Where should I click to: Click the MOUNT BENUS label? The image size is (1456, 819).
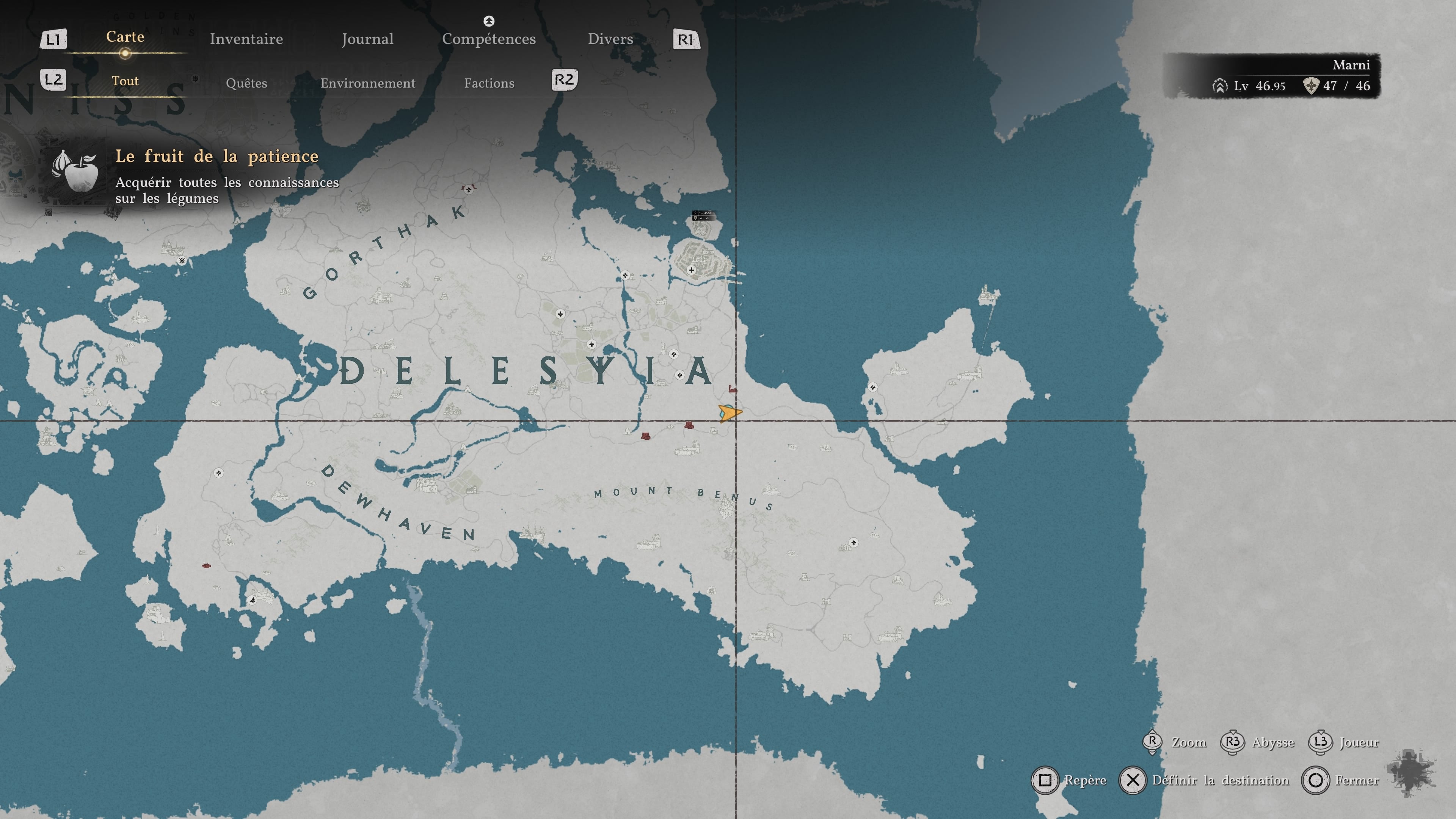pos(684,499)
